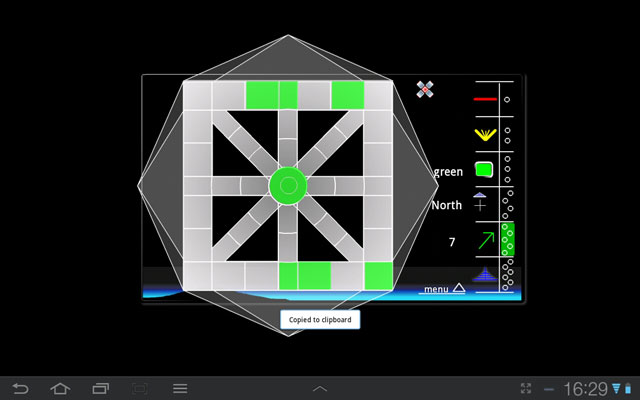Tap the top-left corner cell of grid

tap(198, 96)
